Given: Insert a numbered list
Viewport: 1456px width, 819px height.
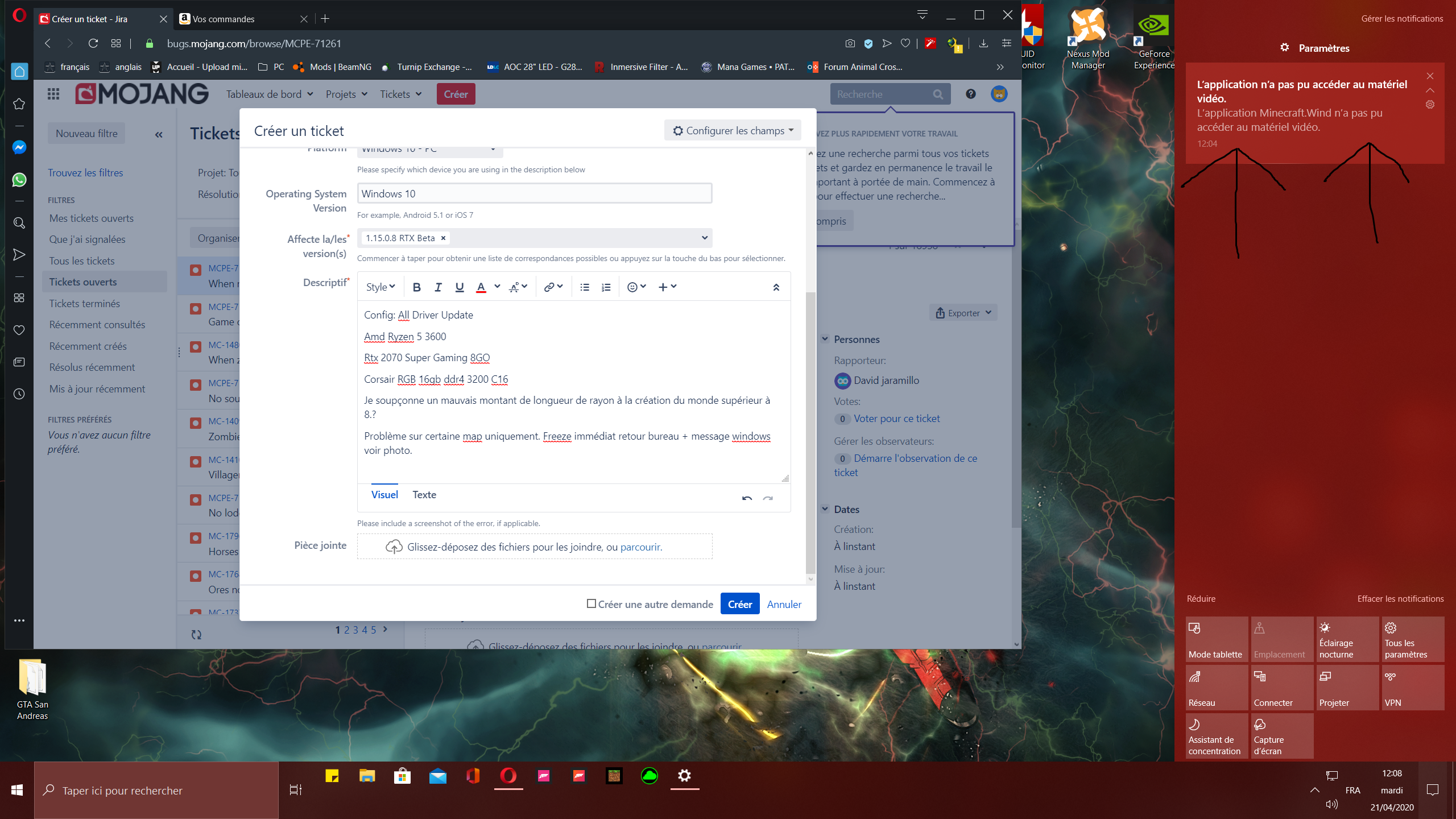Looking at the screenshot, I should [x=606, y=287].
